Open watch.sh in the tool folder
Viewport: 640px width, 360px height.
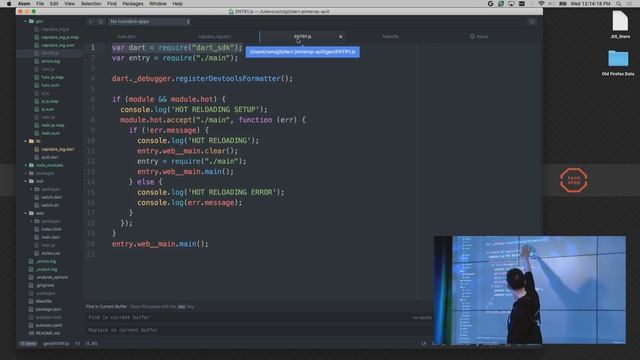tap(50, 205)
